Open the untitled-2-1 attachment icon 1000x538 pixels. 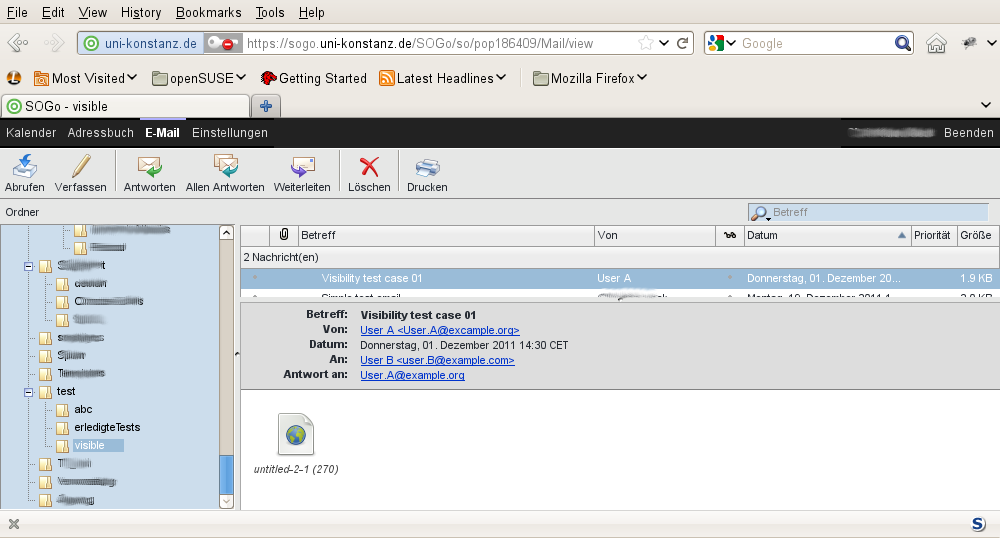[x=296, y=434]
